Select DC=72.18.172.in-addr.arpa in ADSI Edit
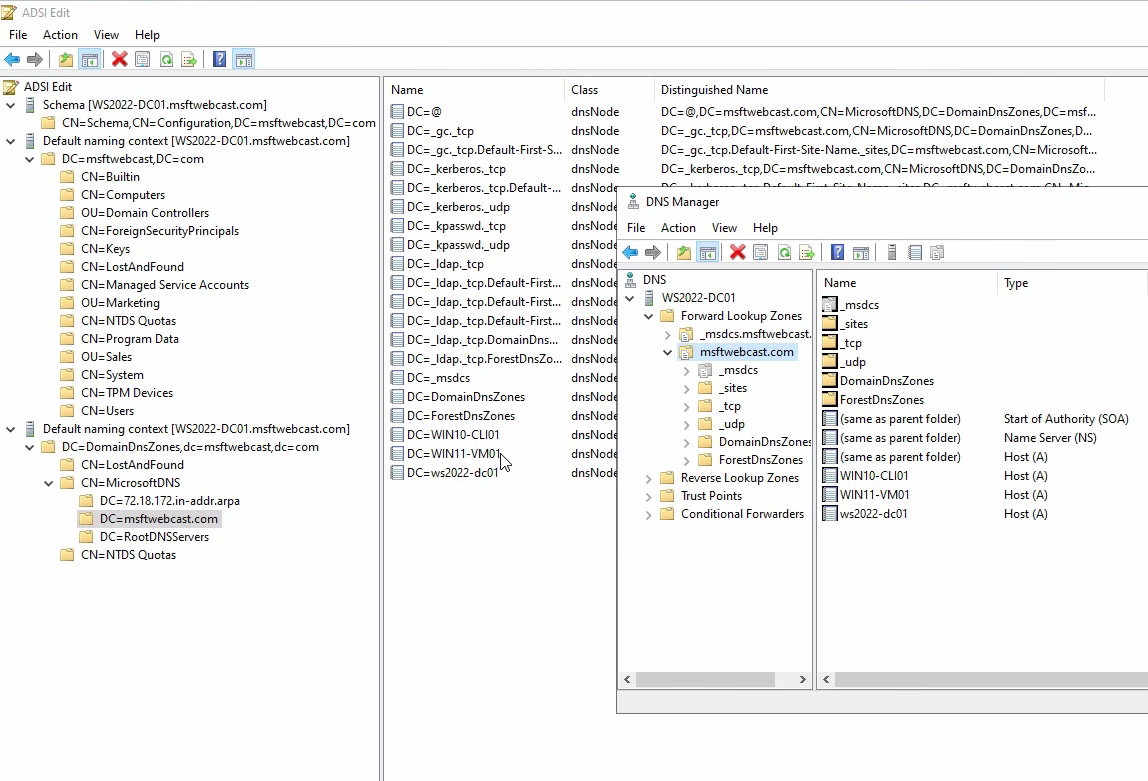This screenshot has width=1148, height=781. (170, 501)
